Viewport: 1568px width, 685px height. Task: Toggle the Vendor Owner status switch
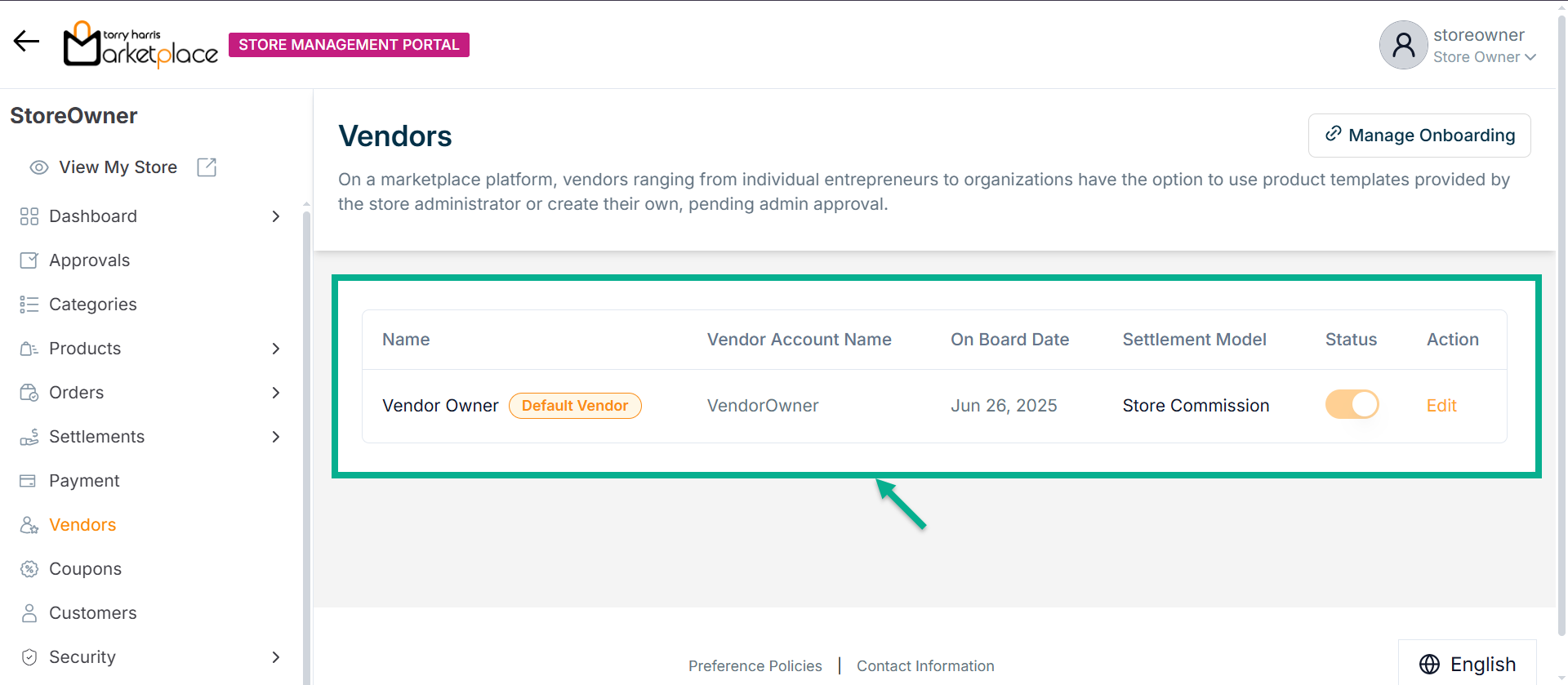(1352, 405)
